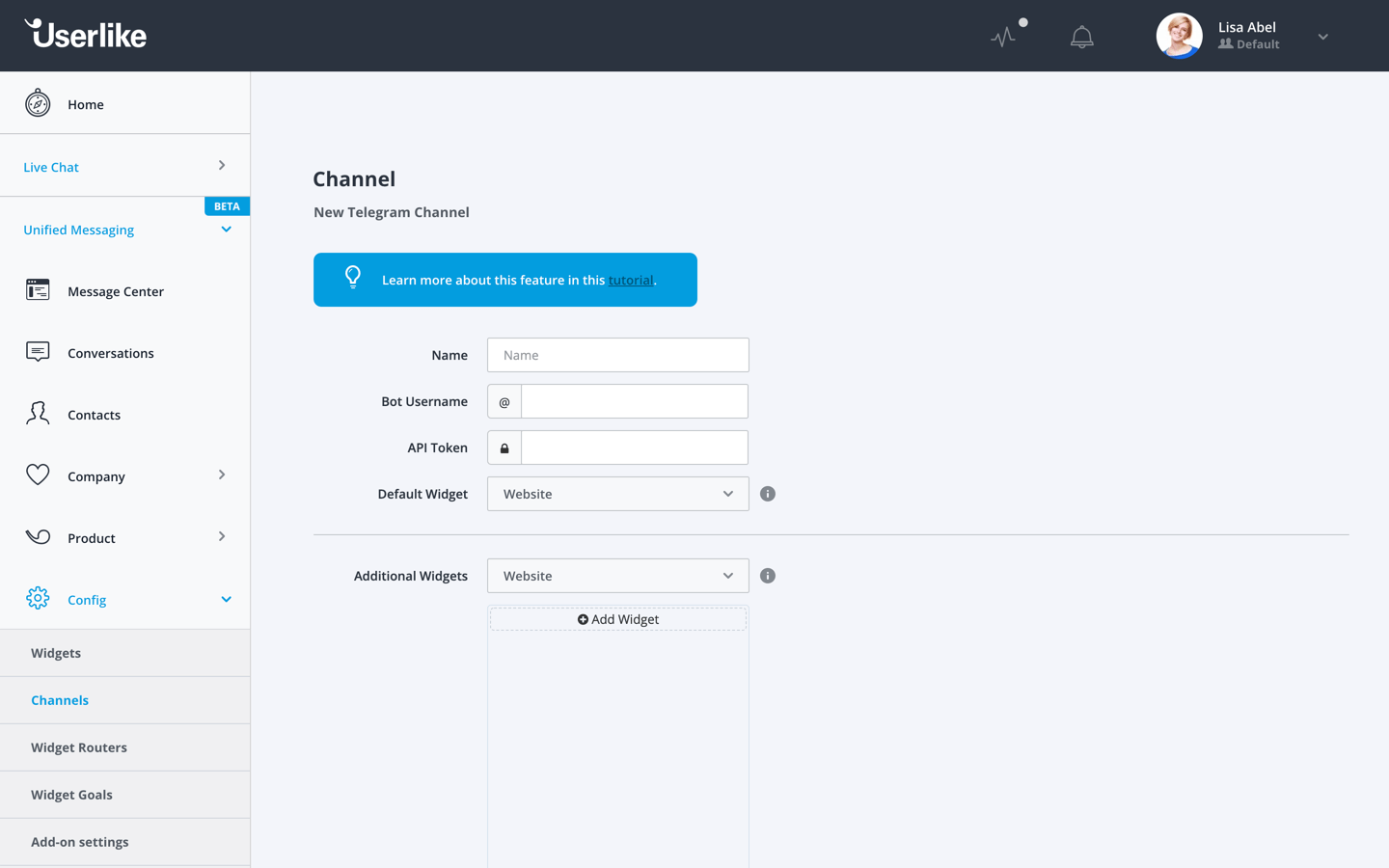Click the Lisa Abel user name
1389x868 pixels.
[x=1247, y=27]
